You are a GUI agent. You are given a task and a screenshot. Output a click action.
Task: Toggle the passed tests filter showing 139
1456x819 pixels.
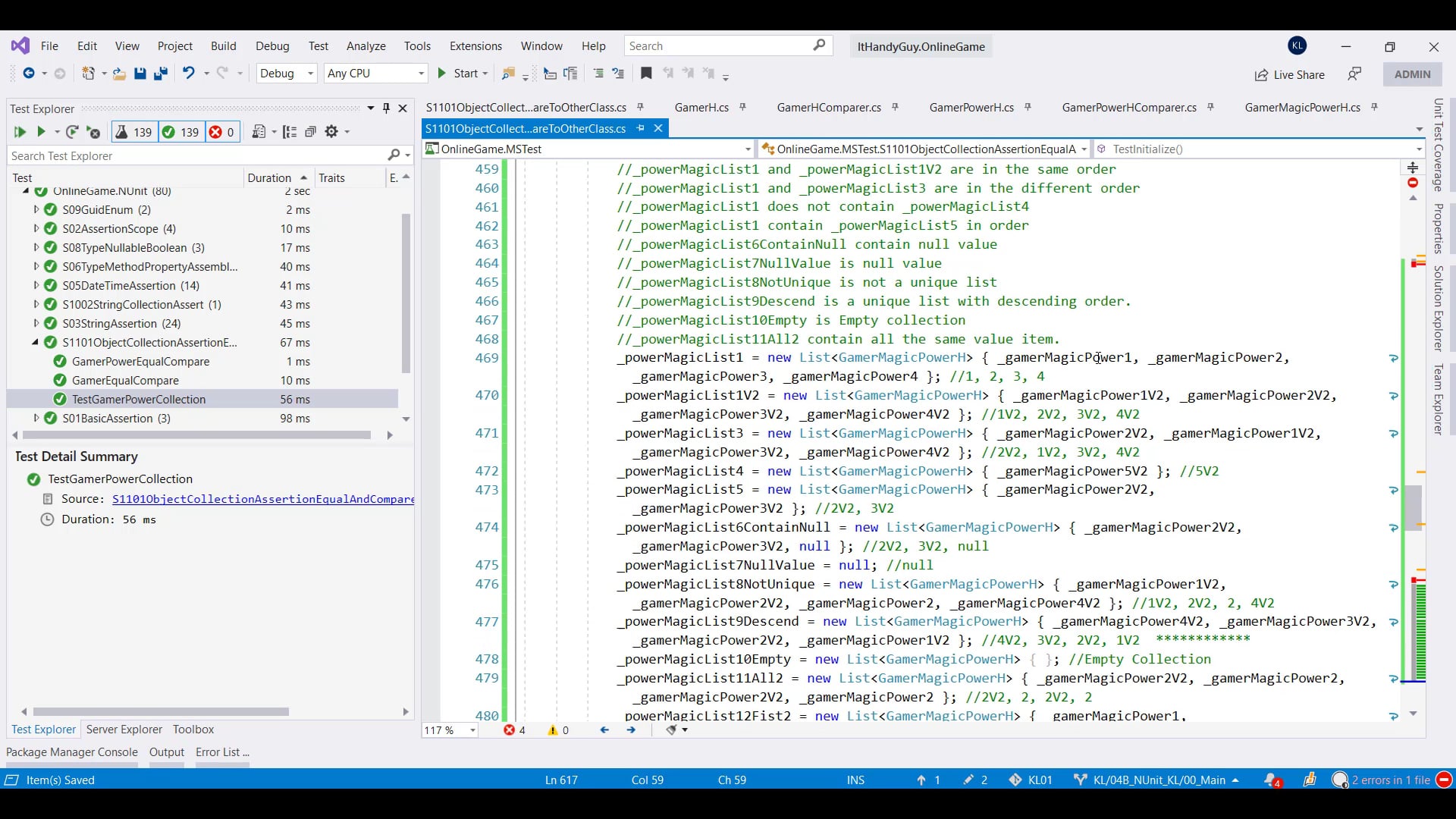tap(180, 132)
